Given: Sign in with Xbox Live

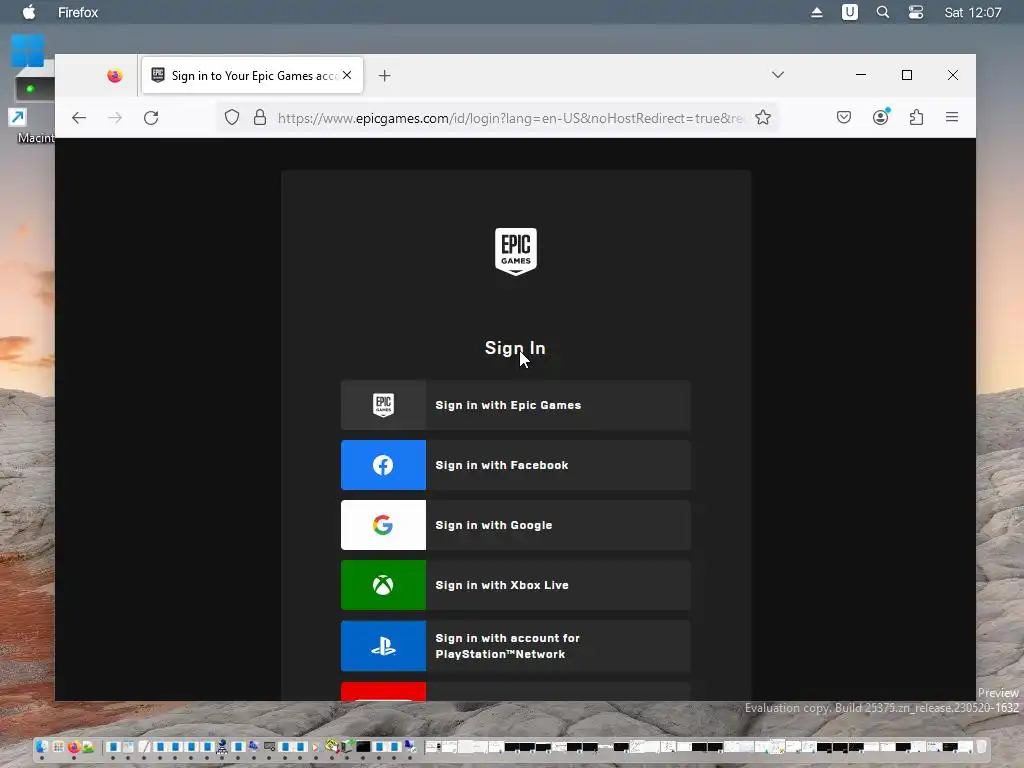Looking at the screenshot, I should point(516,585).
